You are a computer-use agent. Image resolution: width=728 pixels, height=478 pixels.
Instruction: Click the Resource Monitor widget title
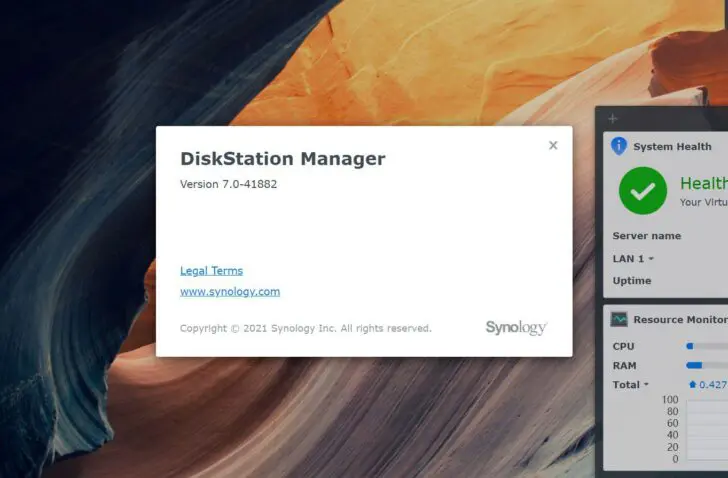[681, 319]
